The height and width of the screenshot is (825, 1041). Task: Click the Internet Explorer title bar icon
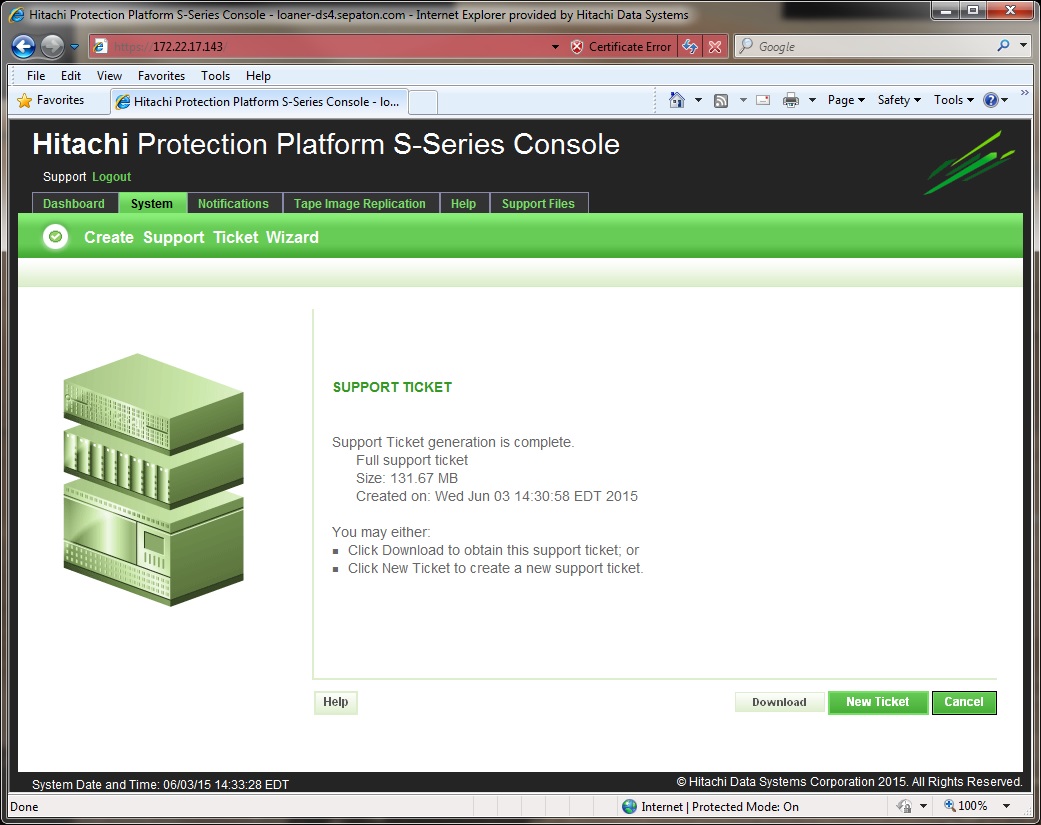click(x=17, y=15)
